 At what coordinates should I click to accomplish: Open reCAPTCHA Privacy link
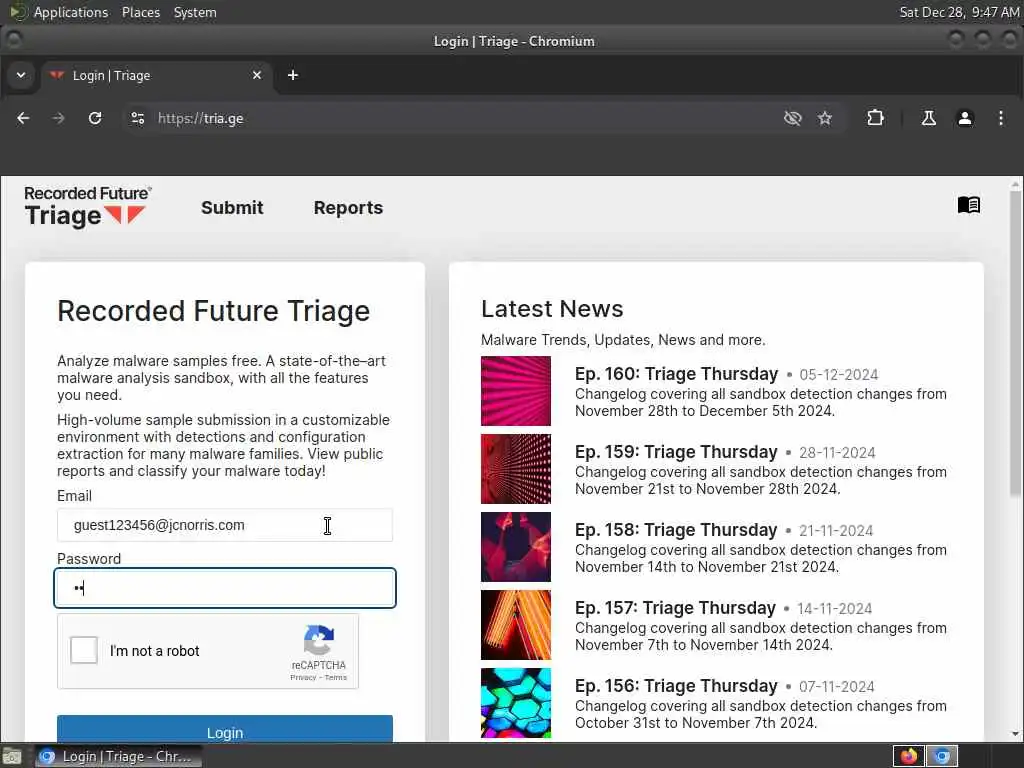(x=303, y=678)
